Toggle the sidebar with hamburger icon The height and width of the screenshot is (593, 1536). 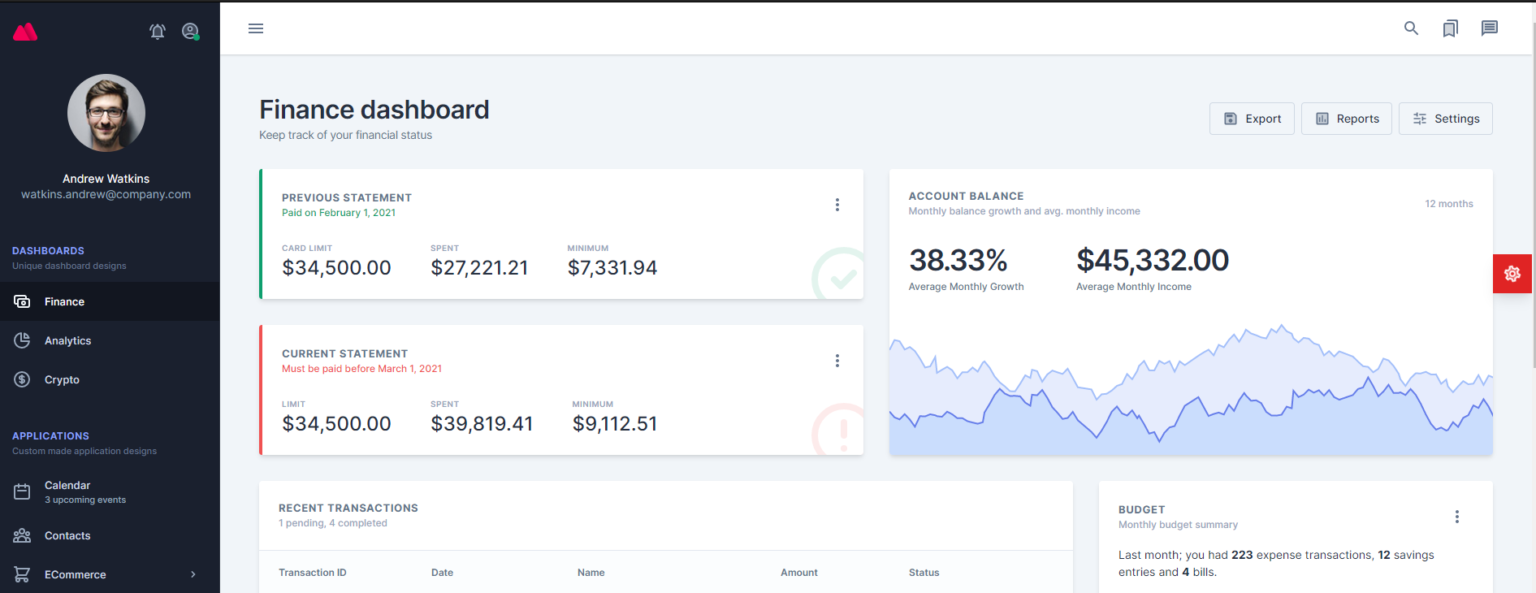click(x=256, y=28)
